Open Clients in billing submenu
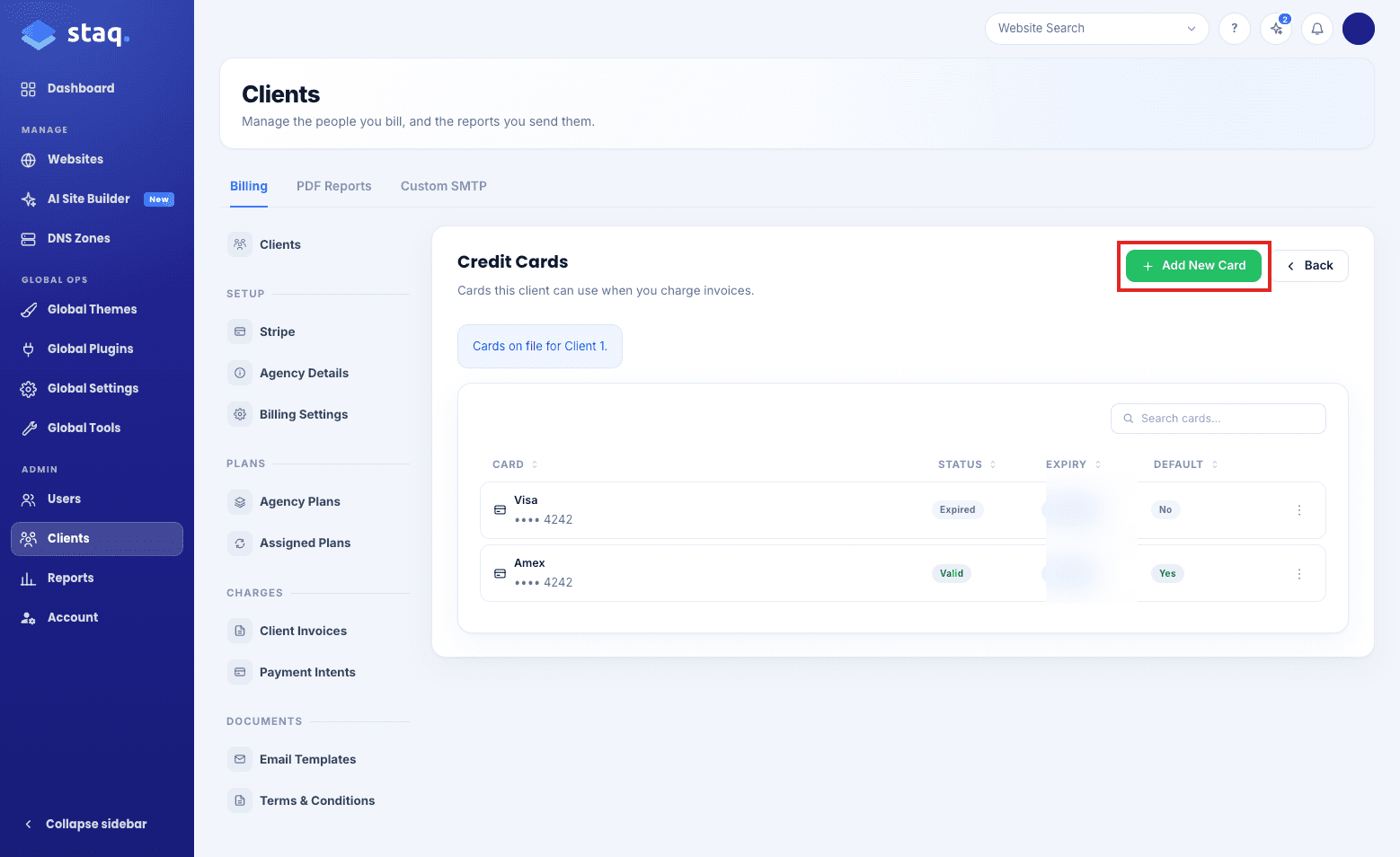This screenshot has height=857, width=1400. (x=280, y=244)
